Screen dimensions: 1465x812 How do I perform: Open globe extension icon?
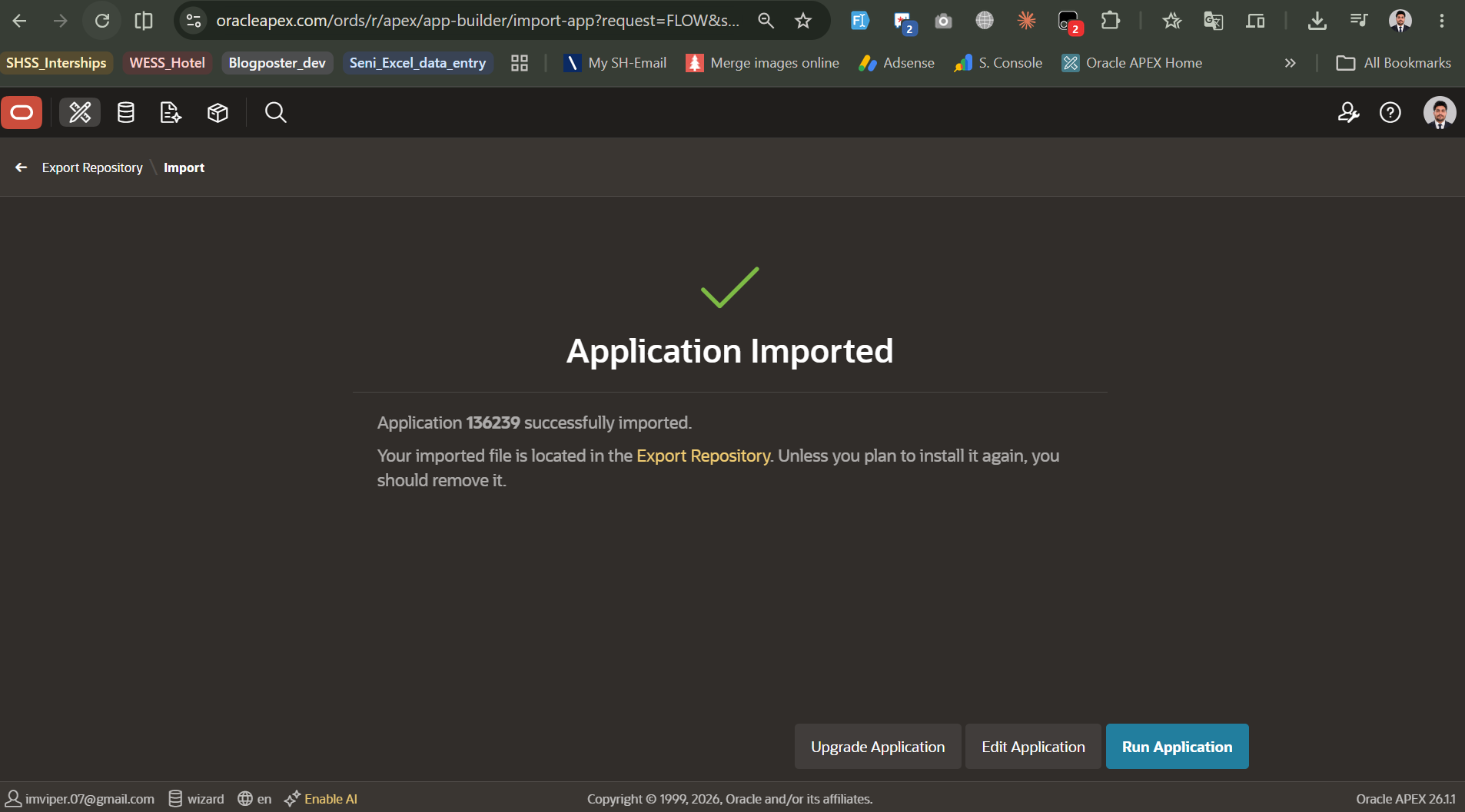click(x=985, y=21)
